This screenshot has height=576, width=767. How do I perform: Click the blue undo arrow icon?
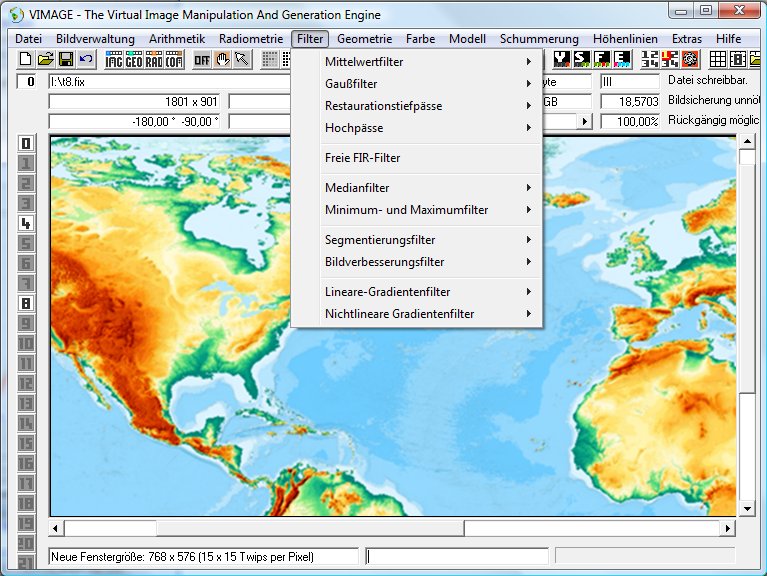click(x=85, y=60)
